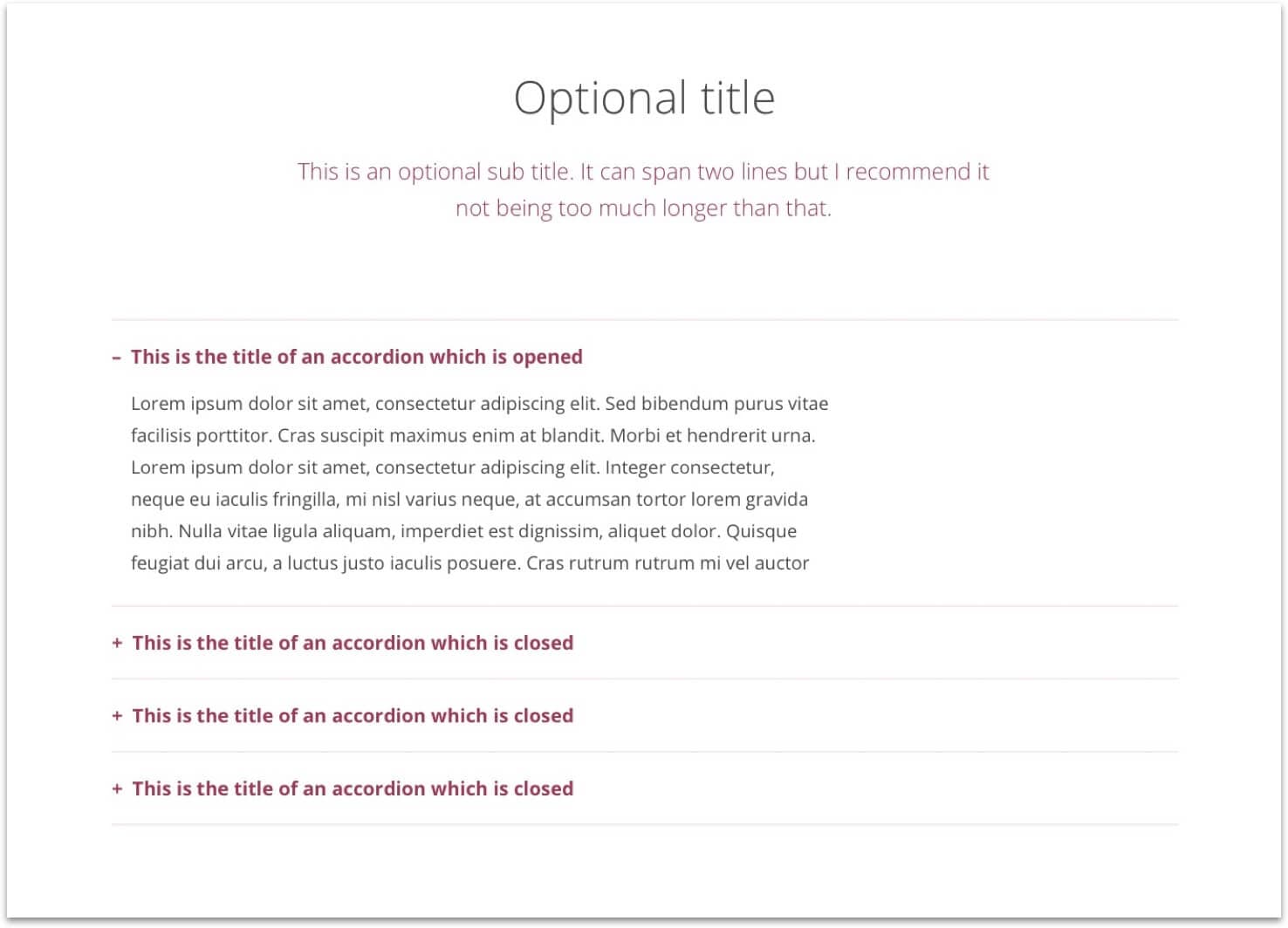
Task: Expand the last closed accordion title
Action: (353, 788)
